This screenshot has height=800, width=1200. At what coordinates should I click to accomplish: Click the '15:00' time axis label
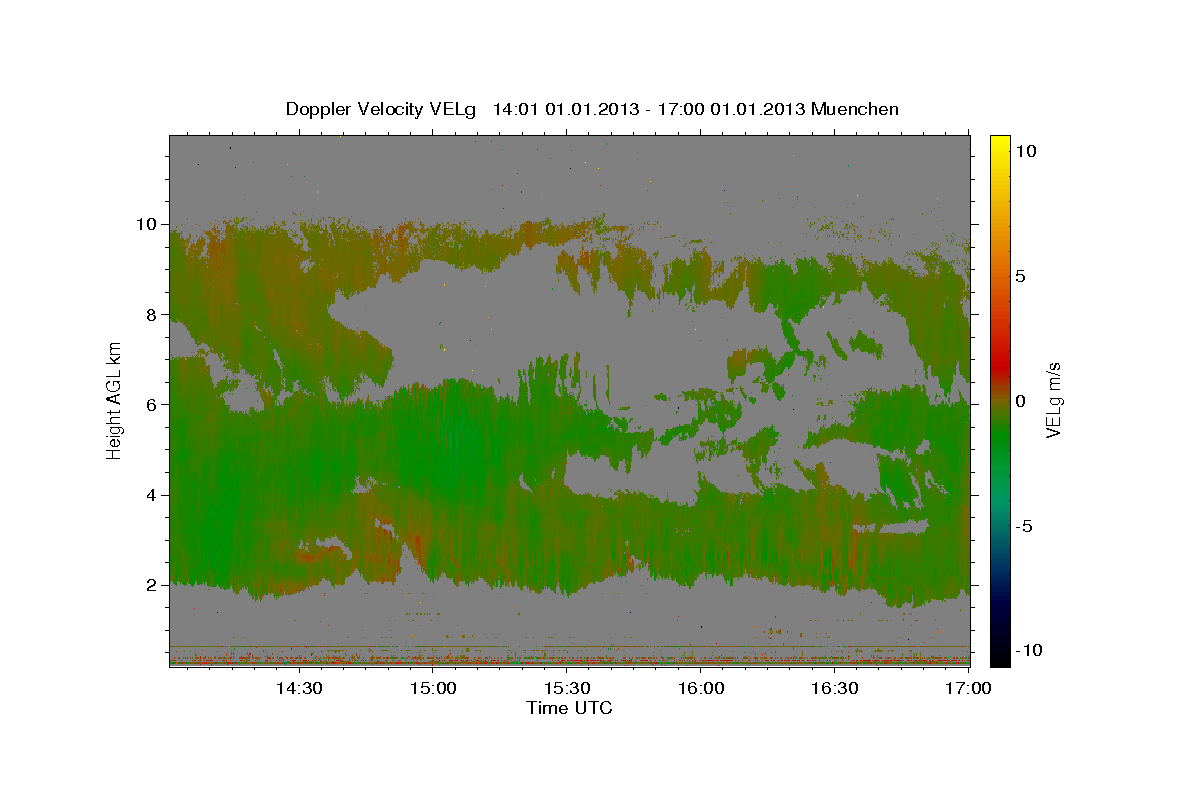432,688
